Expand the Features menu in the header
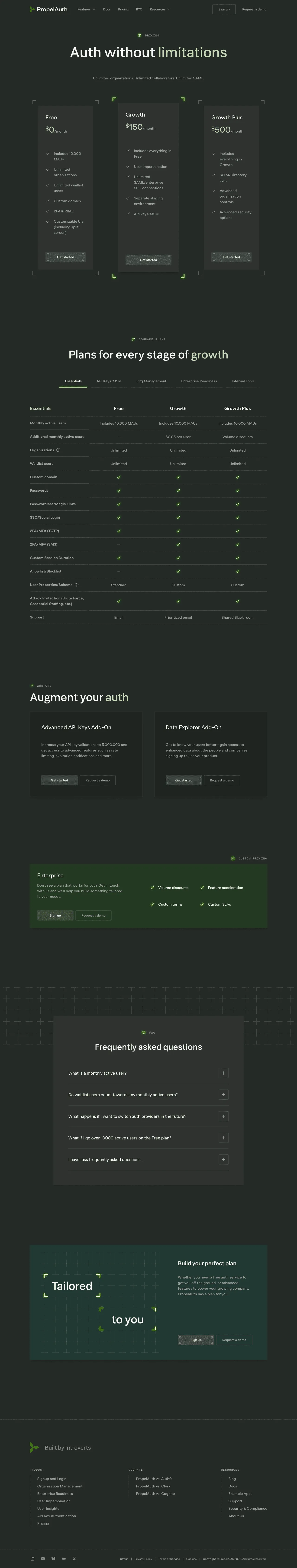The width and height of the screenshot is (297, 1568). point(86,9)
